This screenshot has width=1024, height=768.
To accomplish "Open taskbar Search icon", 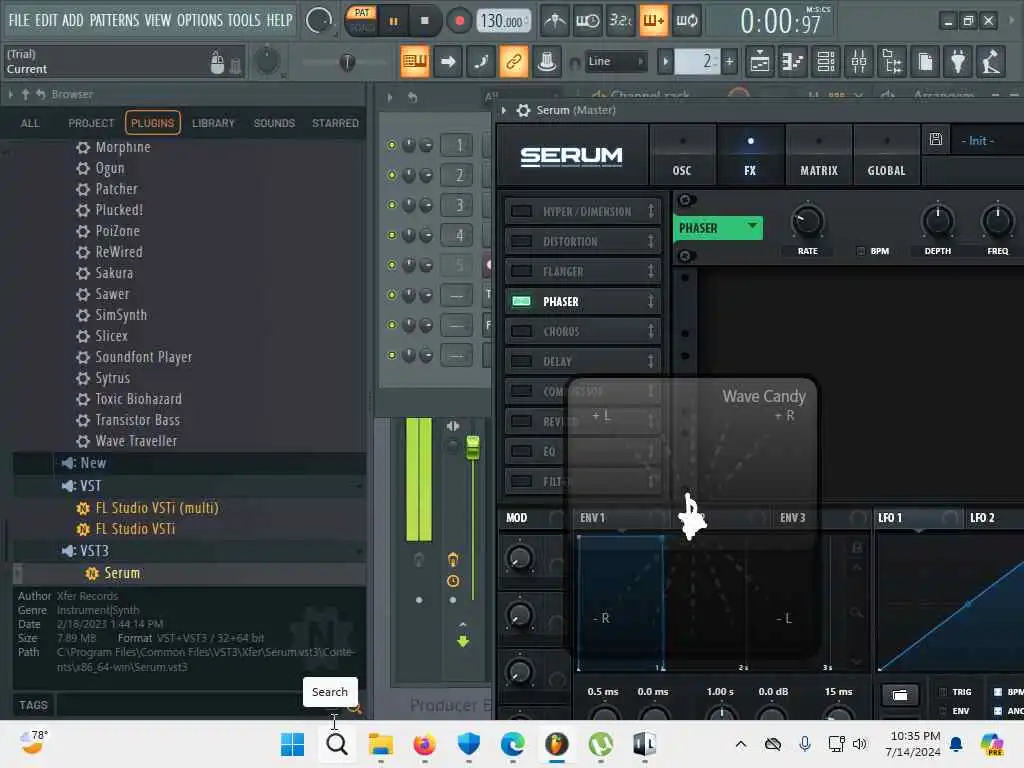I will click(x=336, y=744).
